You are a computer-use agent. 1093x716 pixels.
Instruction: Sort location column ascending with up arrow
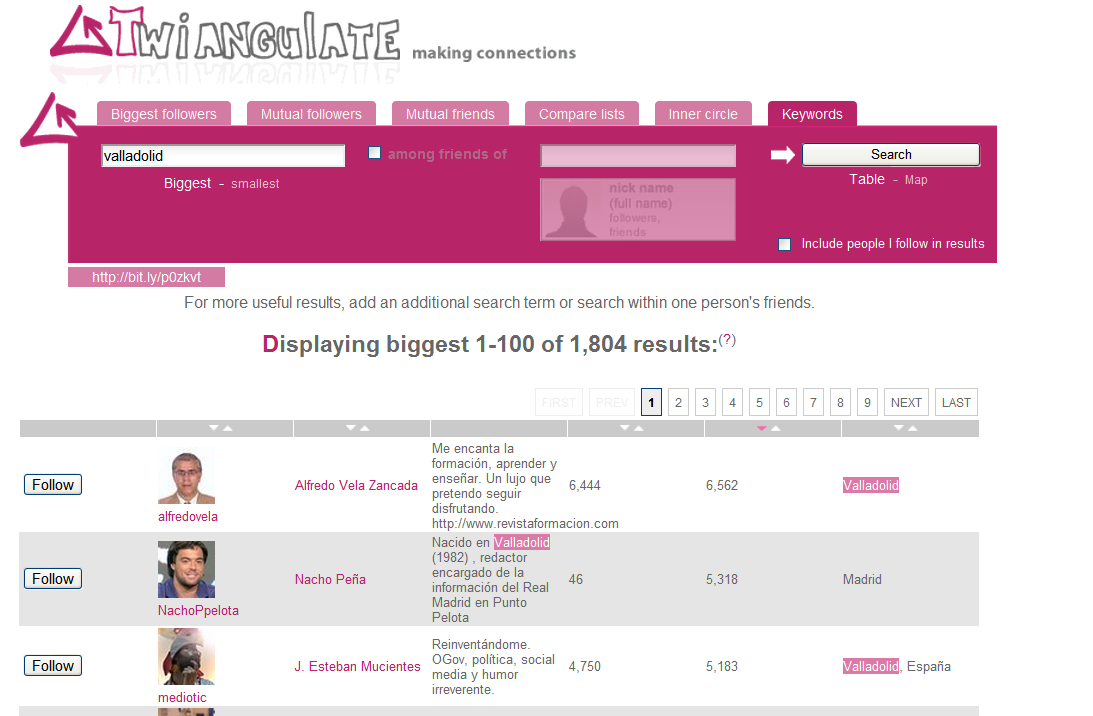[913, 428]
